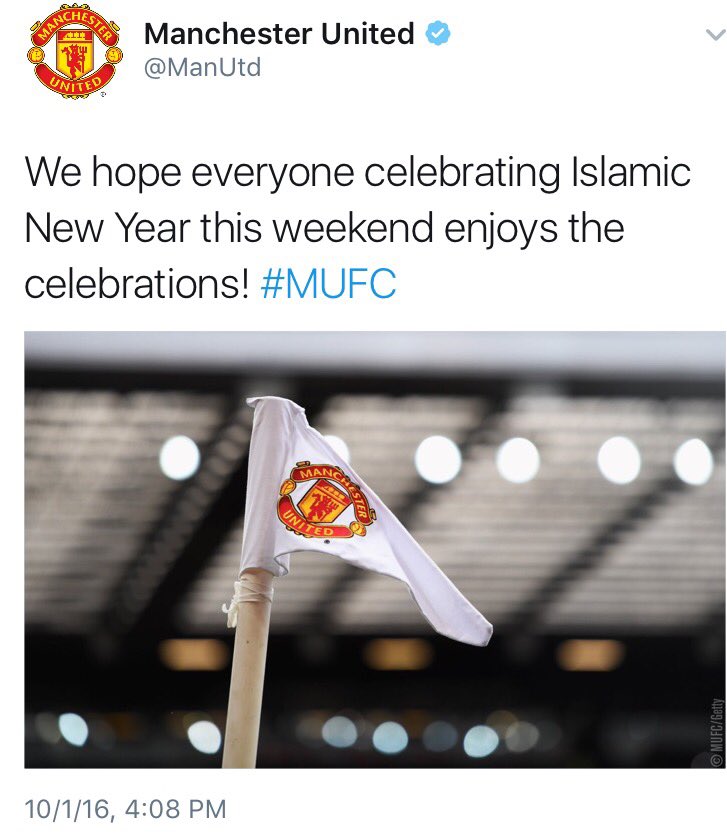Open the corner flag photo
This screenshot has height=835, width=727.
pos(374,550)
